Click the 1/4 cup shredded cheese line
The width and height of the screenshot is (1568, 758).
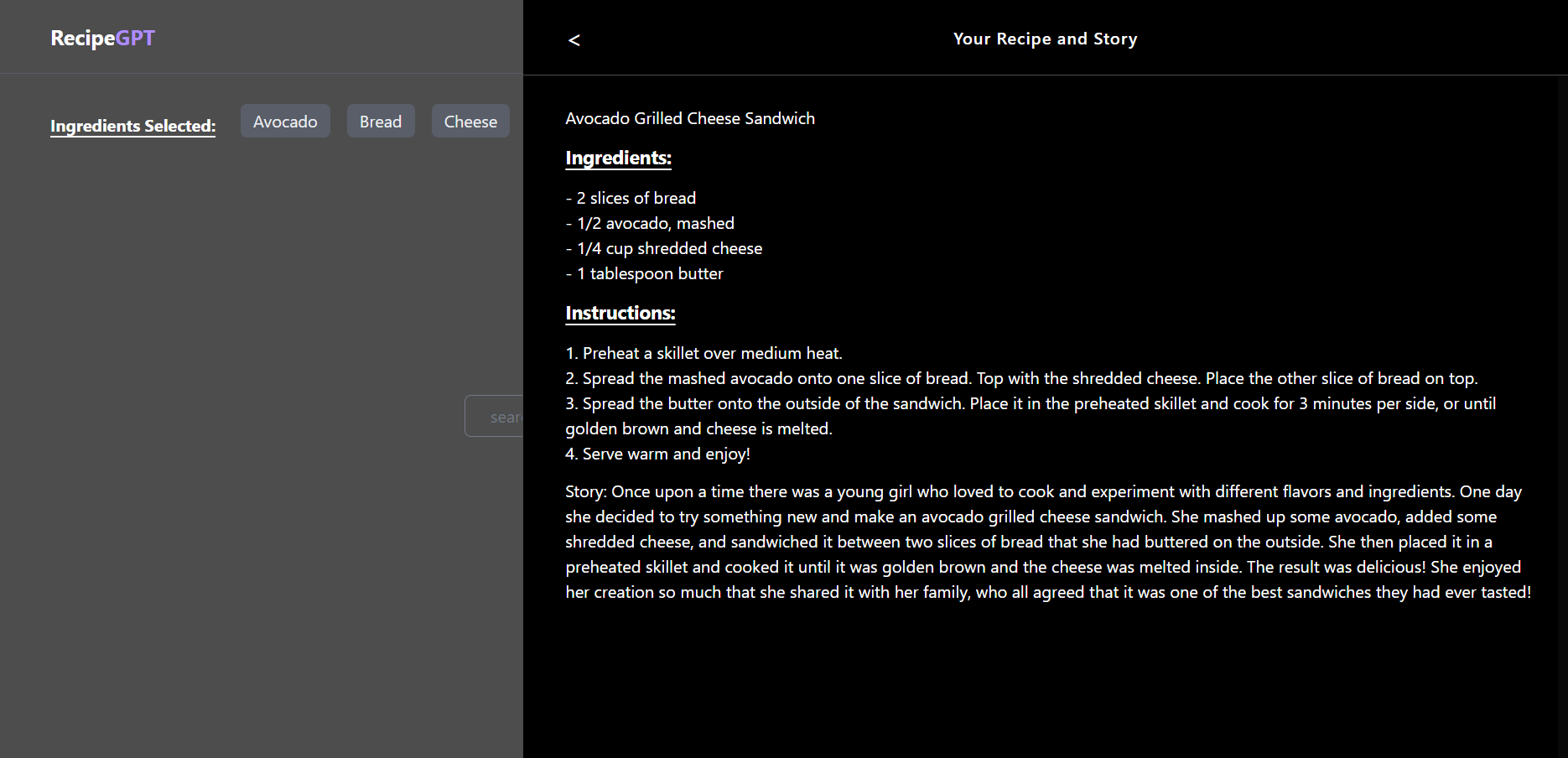tap(664, 248)
